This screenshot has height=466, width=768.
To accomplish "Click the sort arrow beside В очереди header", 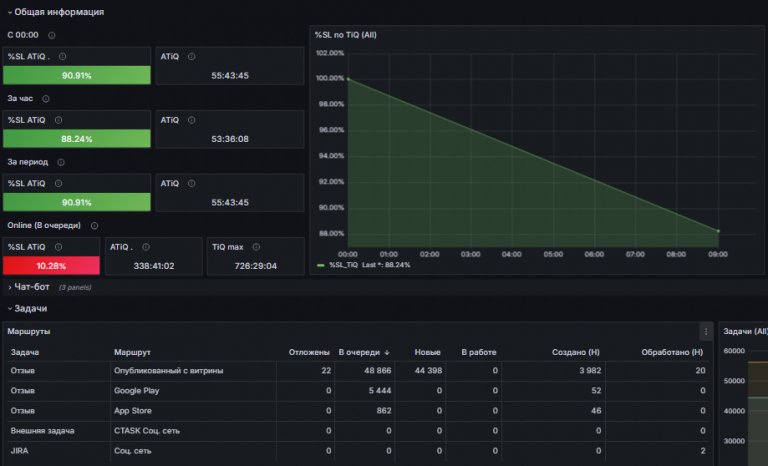I will click(387, 352).
